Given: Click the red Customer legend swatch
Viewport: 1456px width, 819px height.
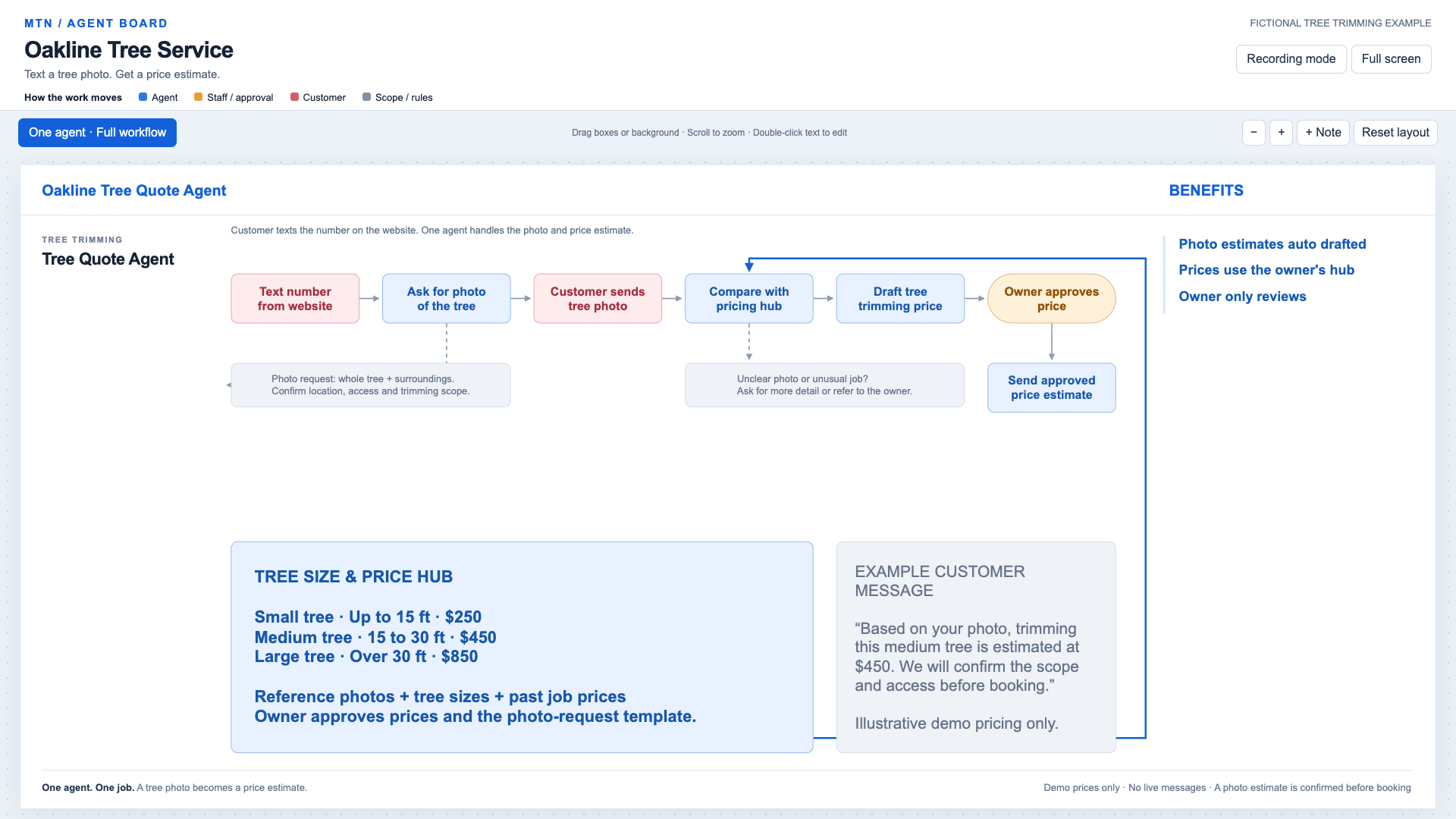Looking at the screenshot, I should click(294, 97).
